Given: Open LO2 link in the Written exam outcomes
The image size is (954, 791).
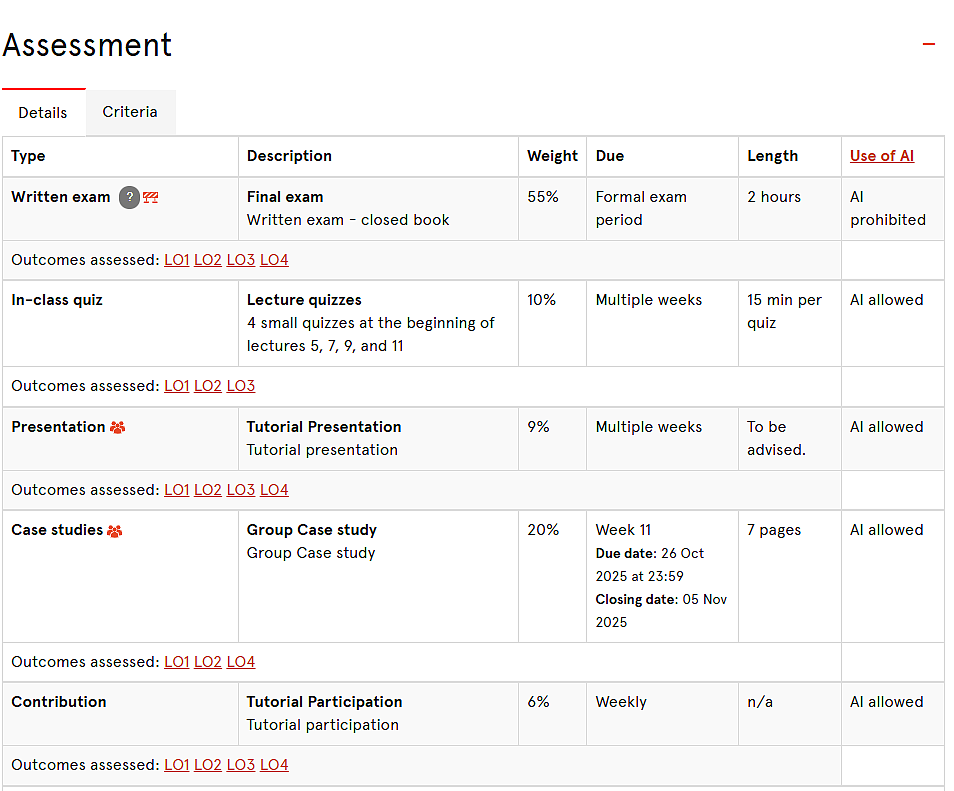Looking at the screenshot, I should 207,260.
